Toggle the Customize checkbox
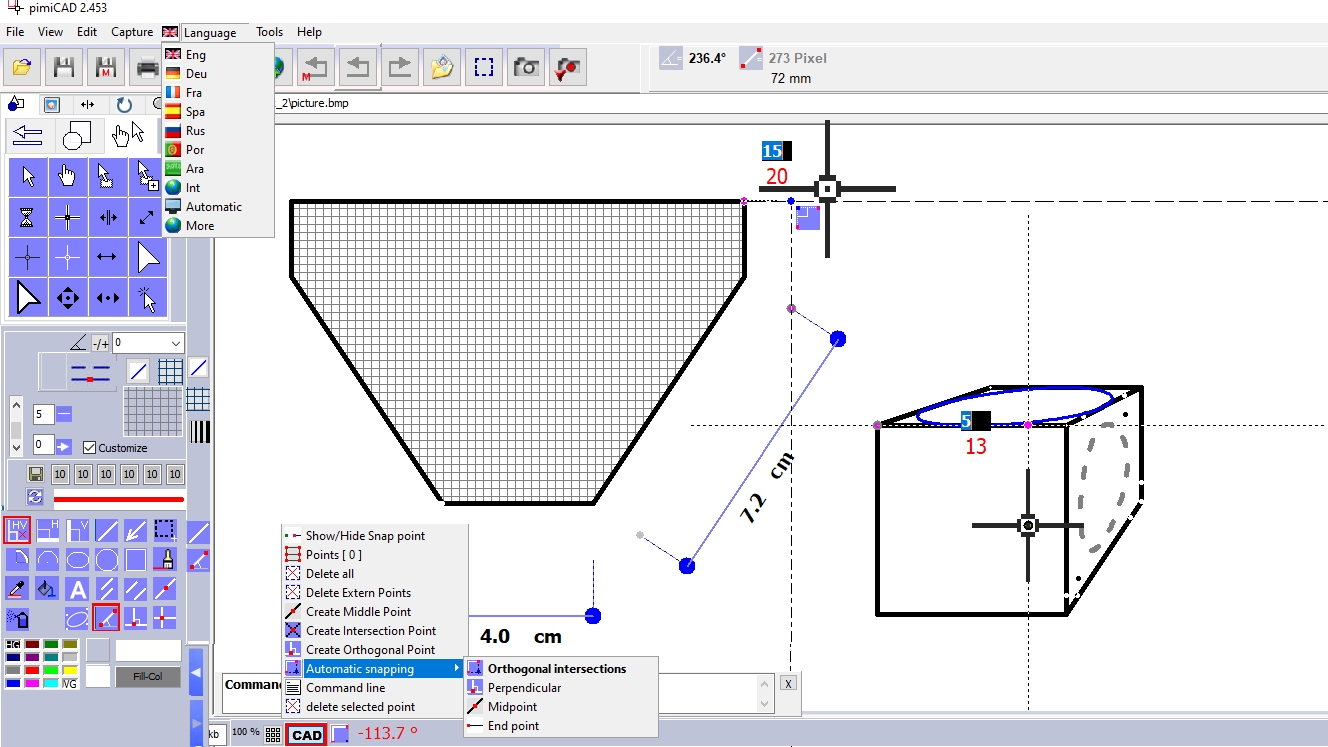 tap(90, 447)
